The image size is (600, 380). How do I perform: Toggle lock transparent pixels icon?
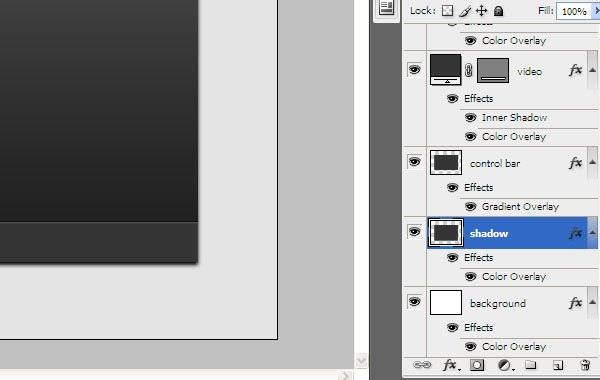[x=447, y=11]
